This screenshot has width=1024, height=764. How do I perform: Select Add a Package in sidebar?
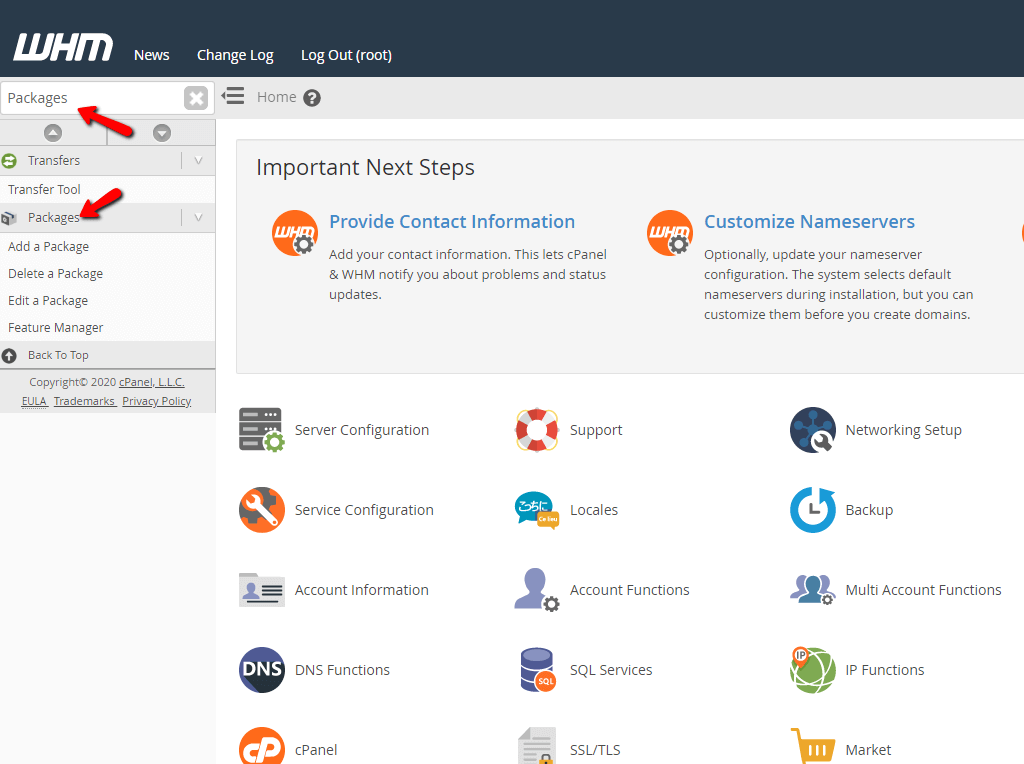[48, 247]
